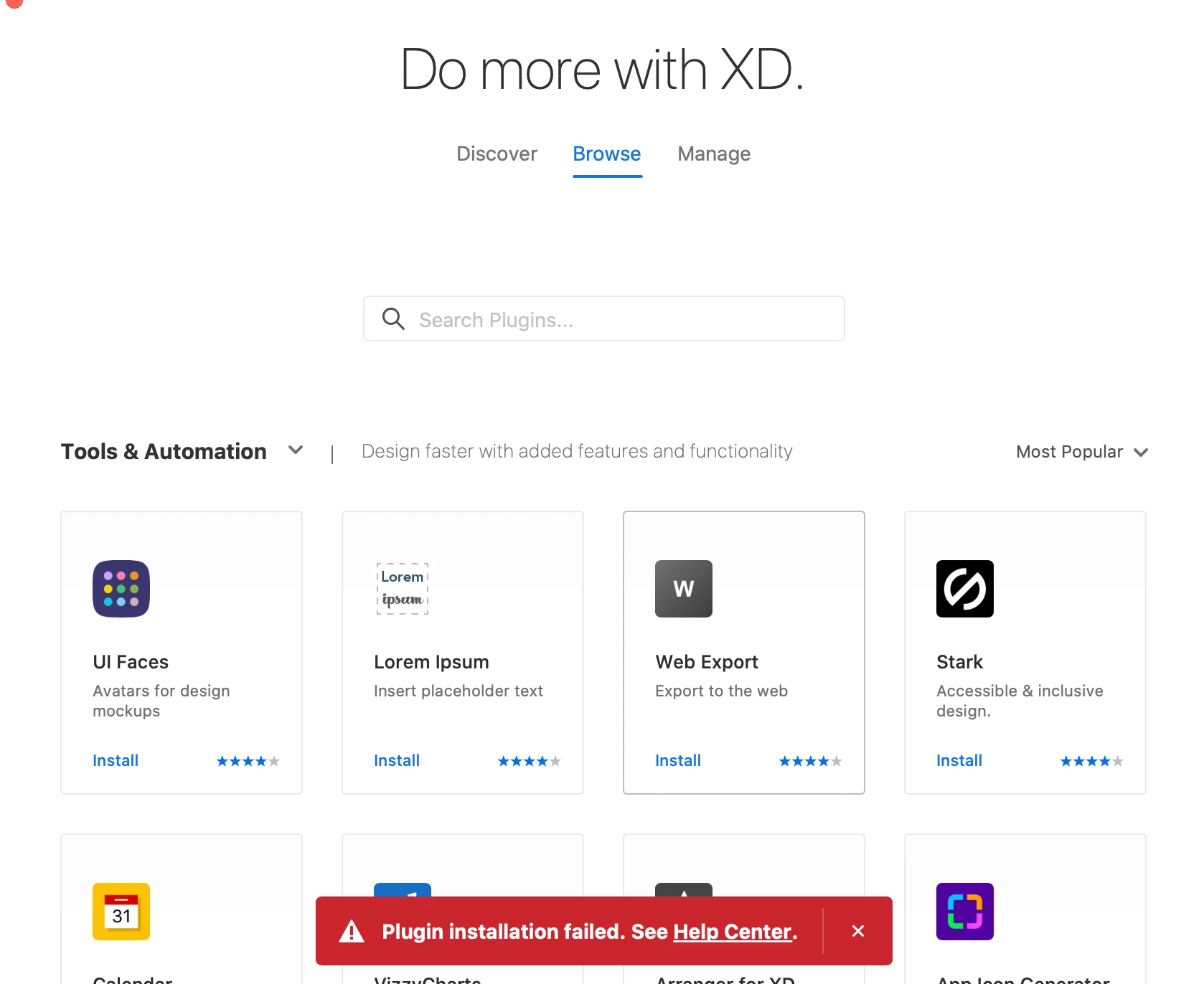This screenshot has height=984, width=1204.
Task: Click the Web Export star rating
Action: (x=811, y=761)
